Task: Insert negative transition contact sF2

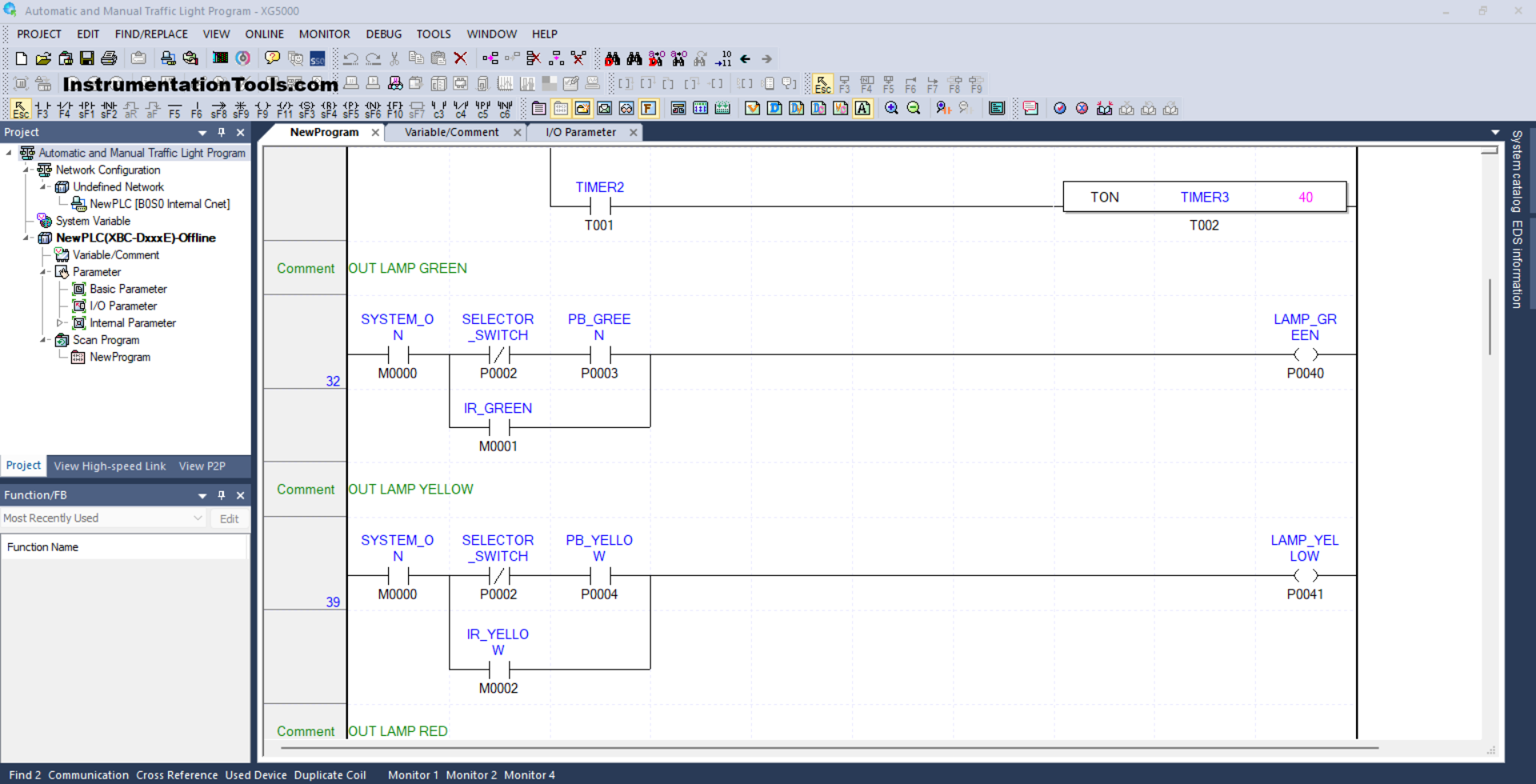Action: click(x=109, y=109)
